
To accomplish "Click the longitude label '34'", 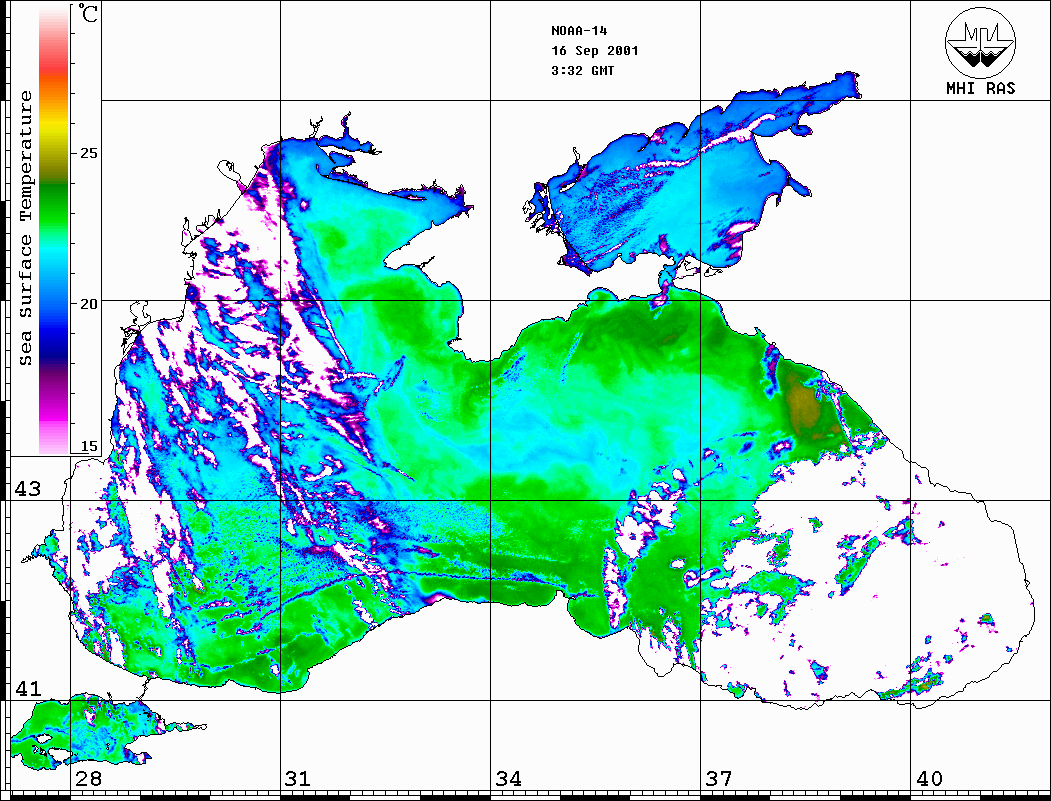I will point(508,779).
